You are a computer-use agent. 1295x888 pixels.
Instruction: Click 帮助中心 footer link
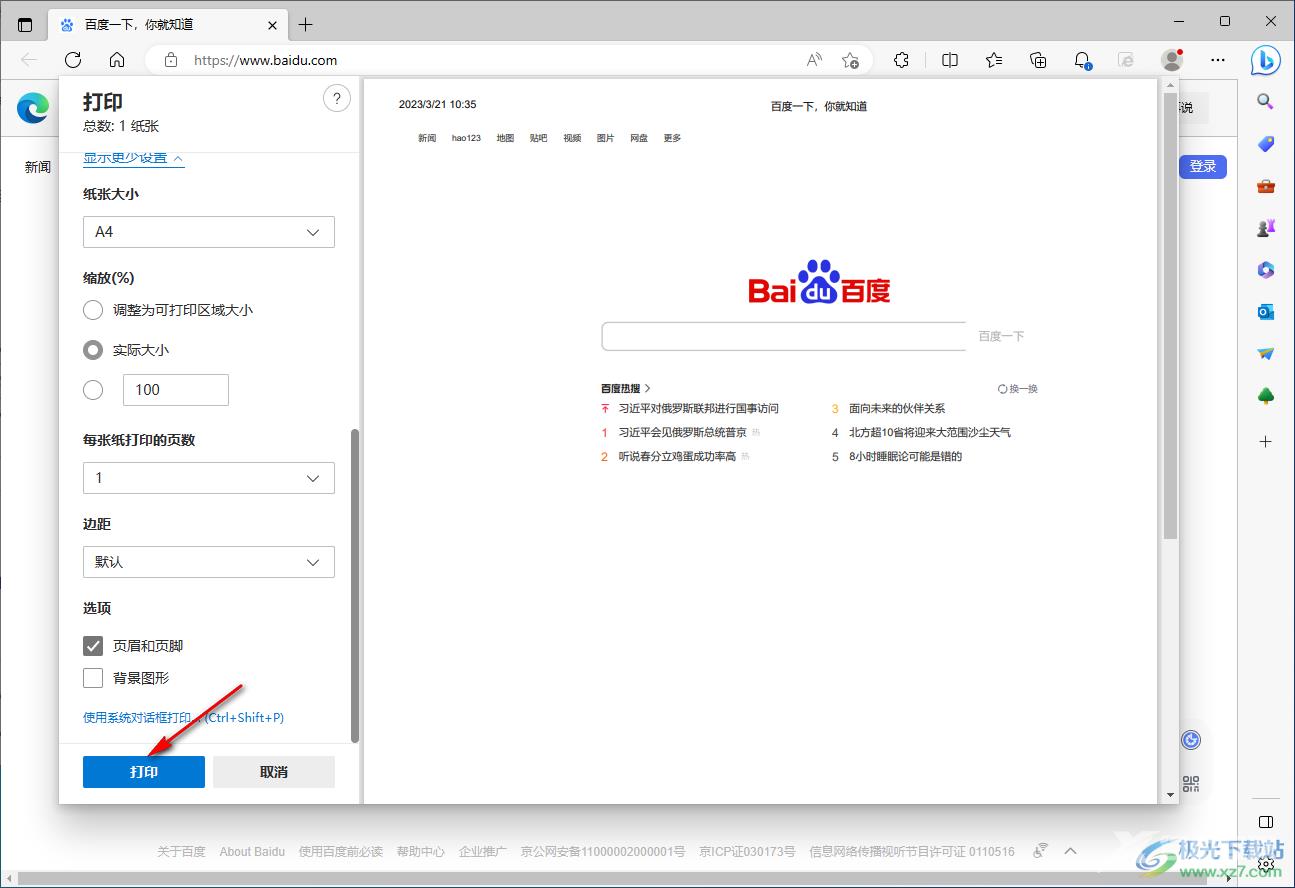point(421,852)
